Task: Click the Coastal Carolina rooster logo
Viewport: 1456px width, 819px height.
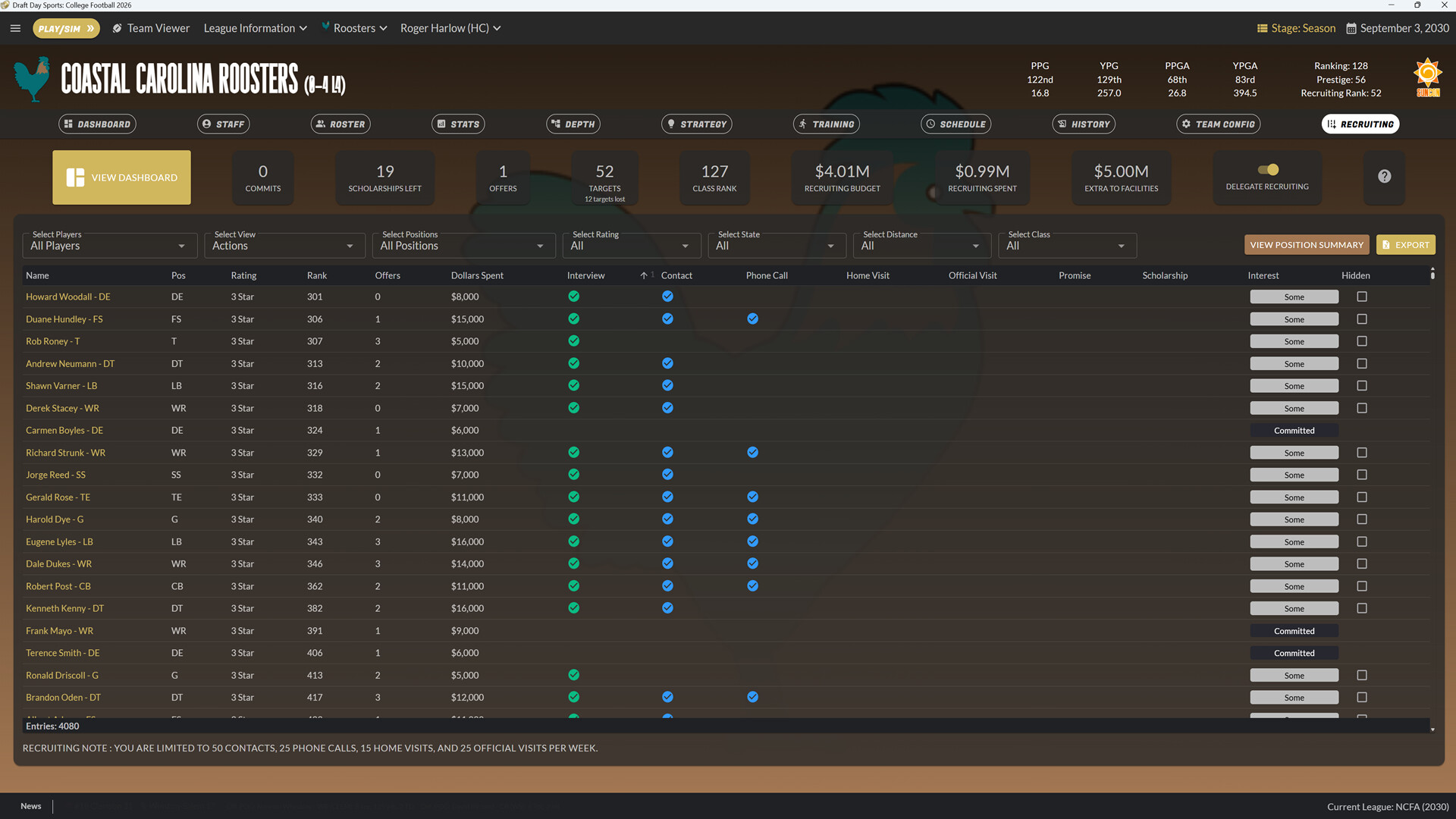Action: [31, 77]
